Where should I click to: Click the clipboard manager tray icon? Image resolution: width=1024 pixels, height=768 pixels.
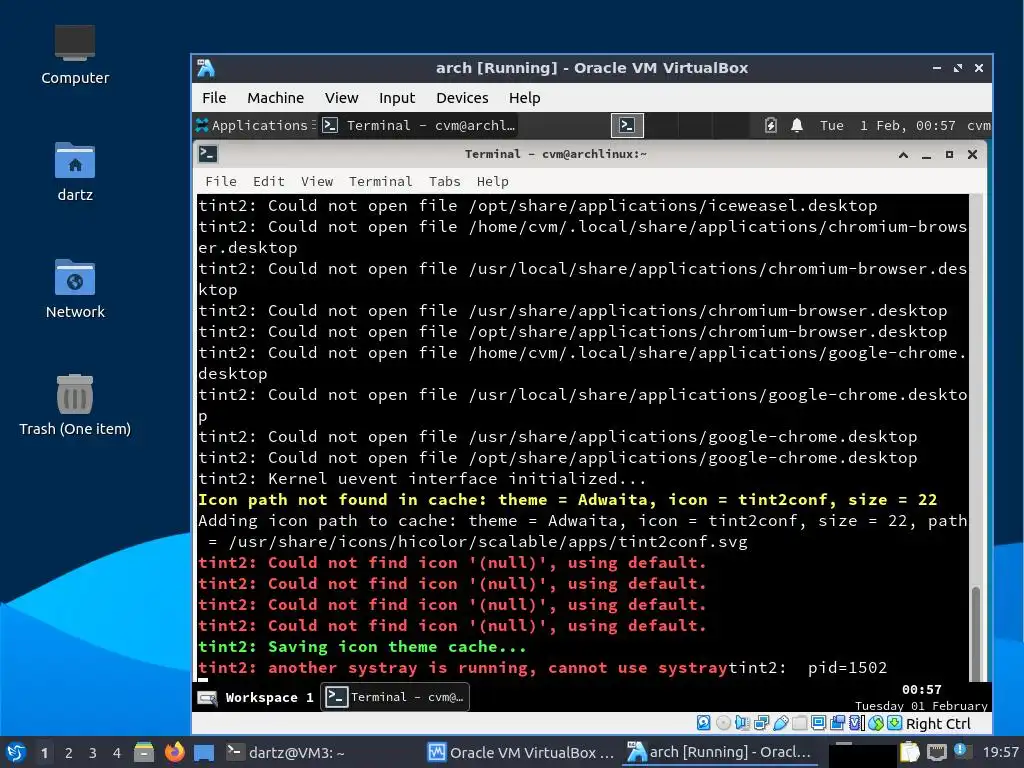pyautogui.click(x=909, y=752)
